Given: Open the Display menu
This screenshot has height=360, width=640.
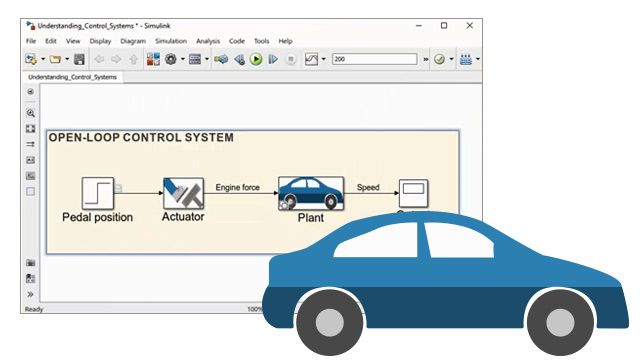Looking at the screenshot, I should click(x=100, y=41).
